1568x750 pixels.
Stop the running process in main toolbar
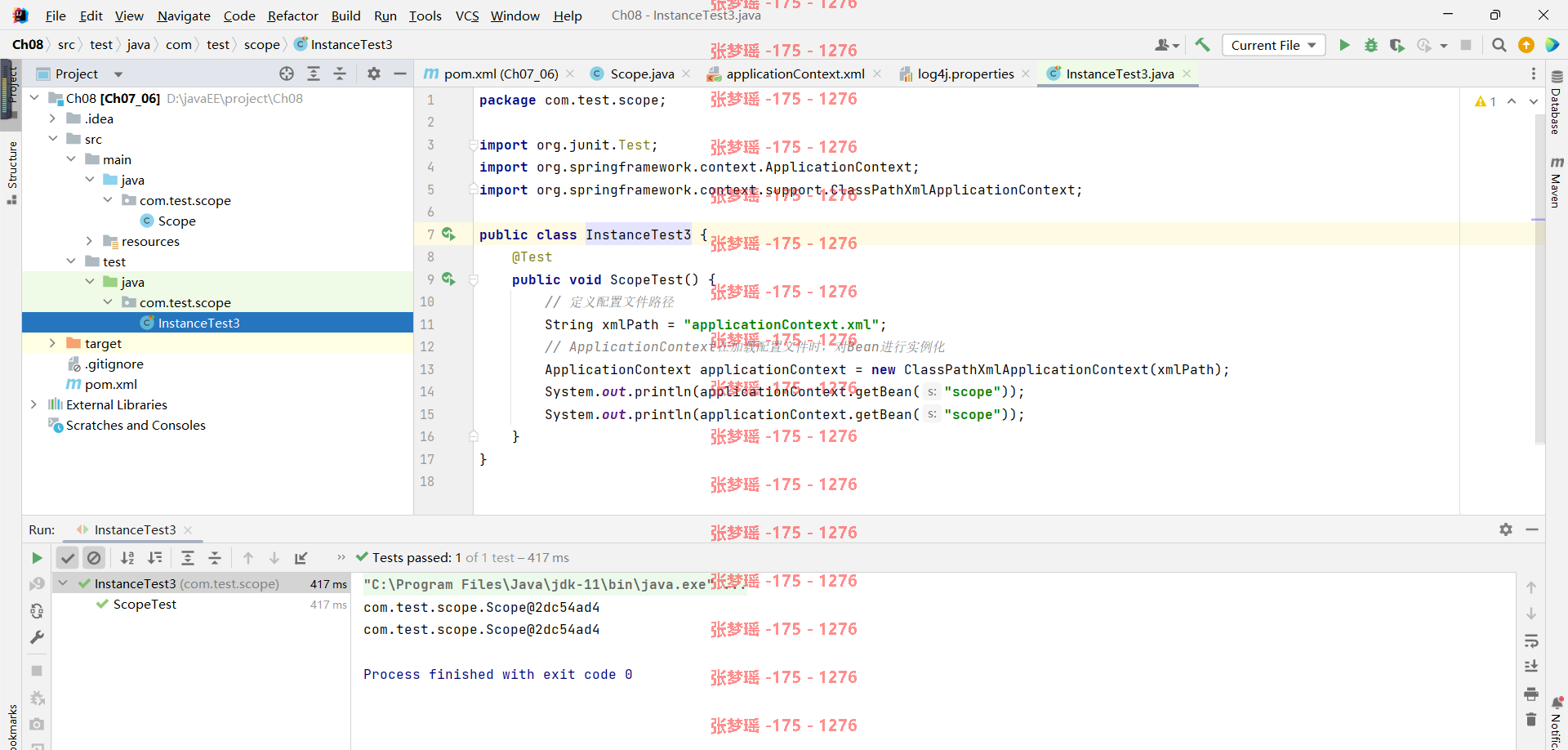point(1466,45)
